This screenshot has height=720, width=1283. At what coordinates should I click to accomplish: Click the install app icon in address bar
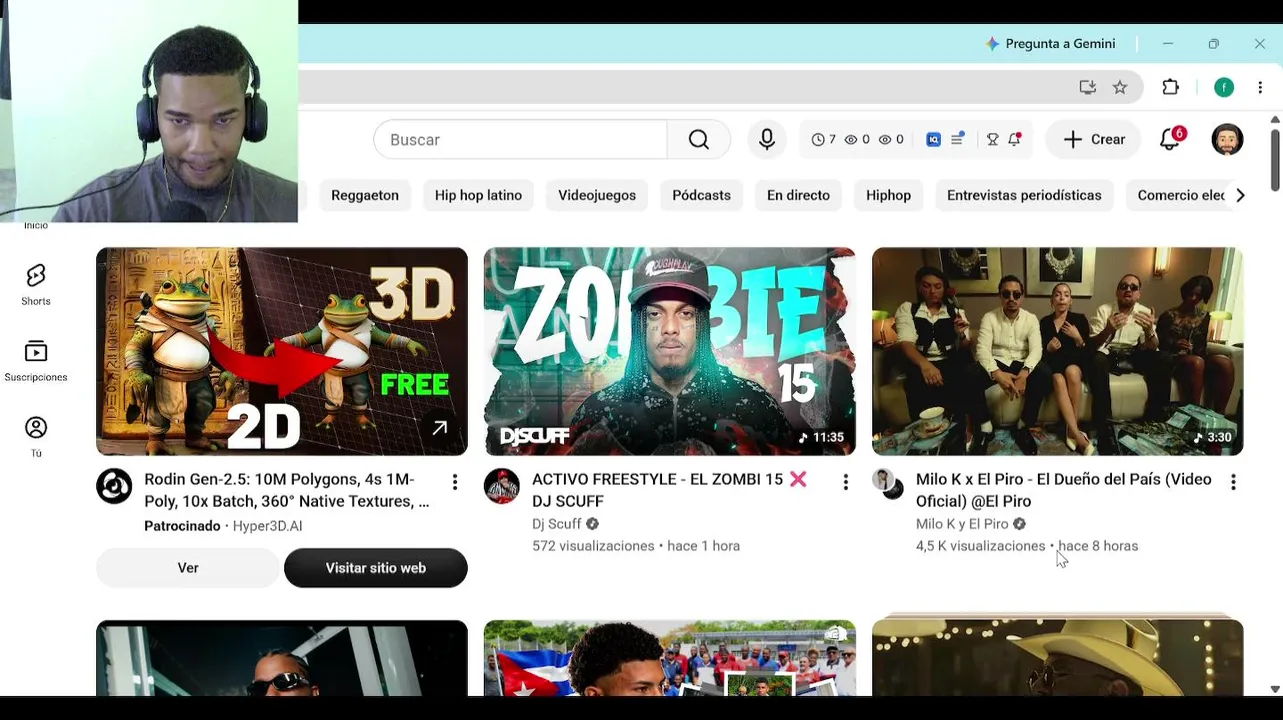tap(1088, 87)
